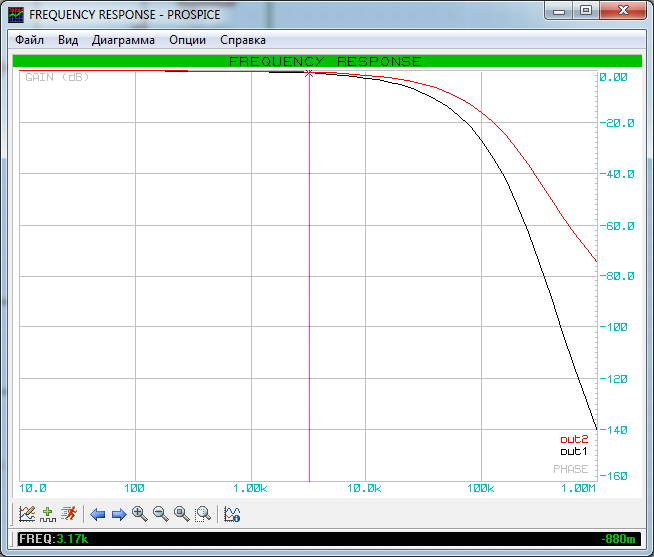Click the Add Trace icon
The image size is (654, 557).
[47, 514]
